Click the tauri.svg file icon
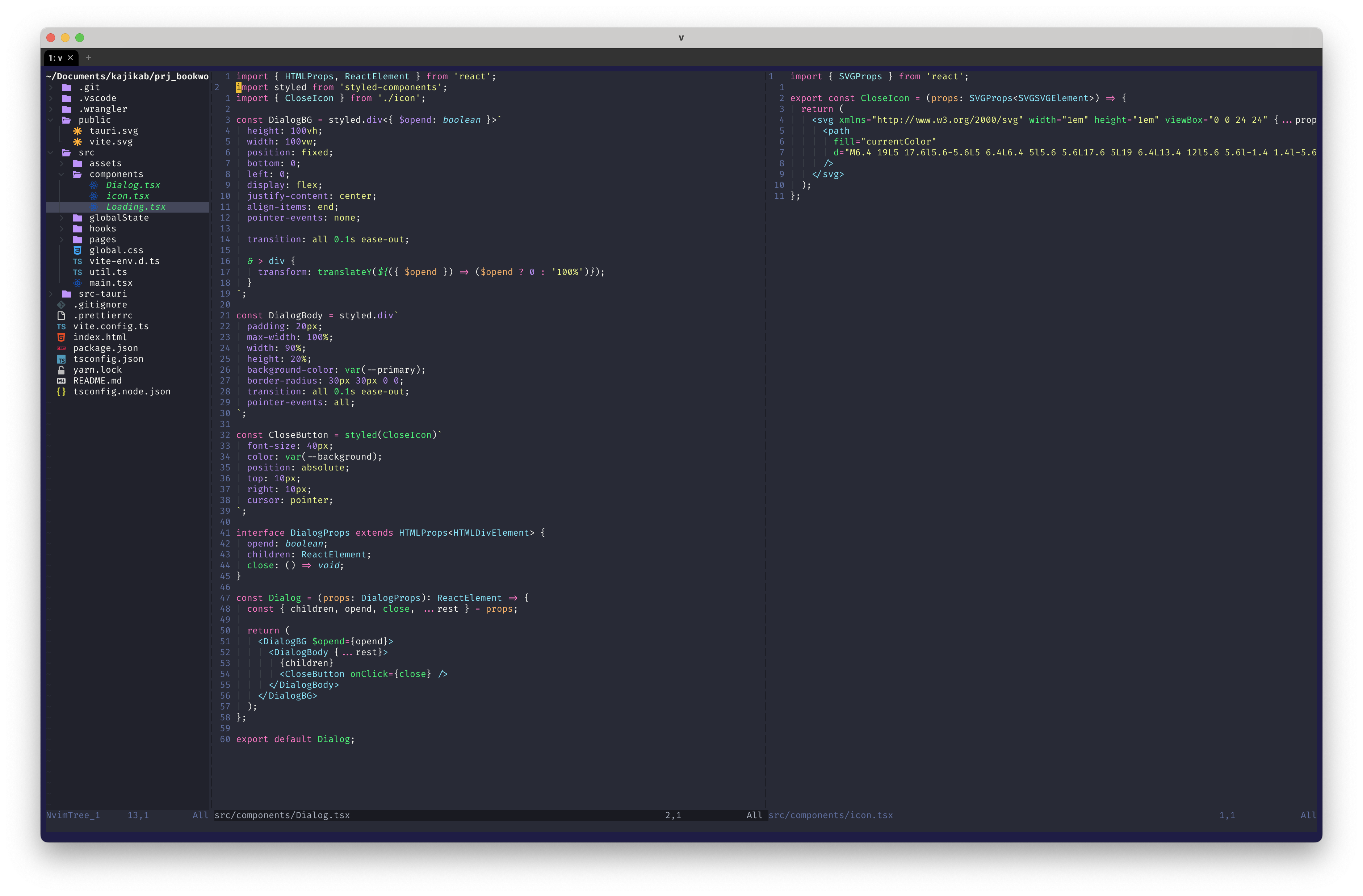 77,131
